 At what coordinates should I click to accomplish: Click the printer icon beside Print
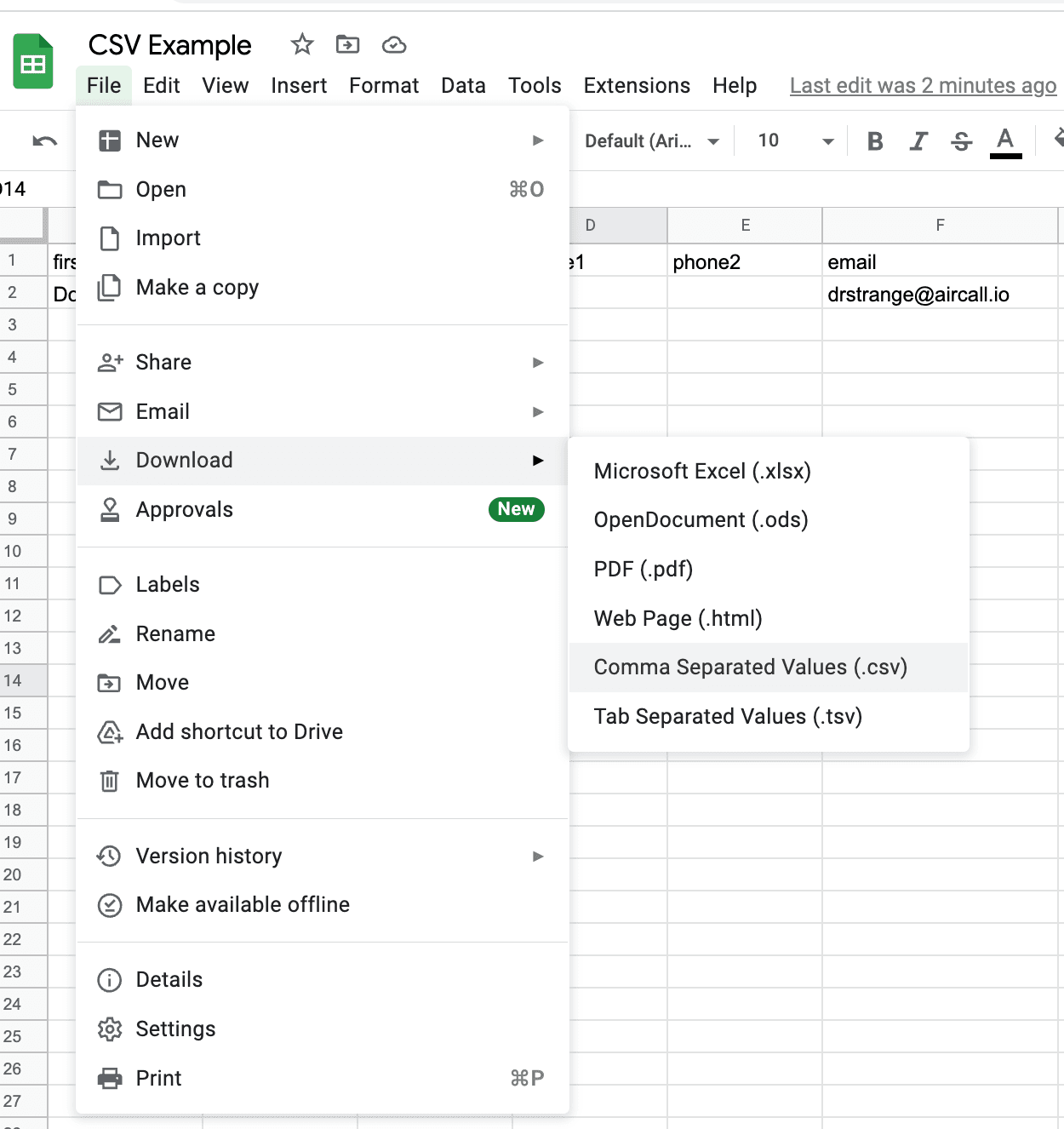point(110,1077)
